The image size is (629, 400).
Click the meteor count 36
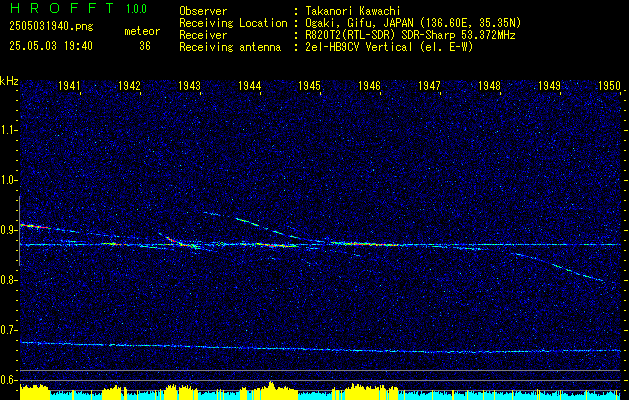tap(145, 46)
